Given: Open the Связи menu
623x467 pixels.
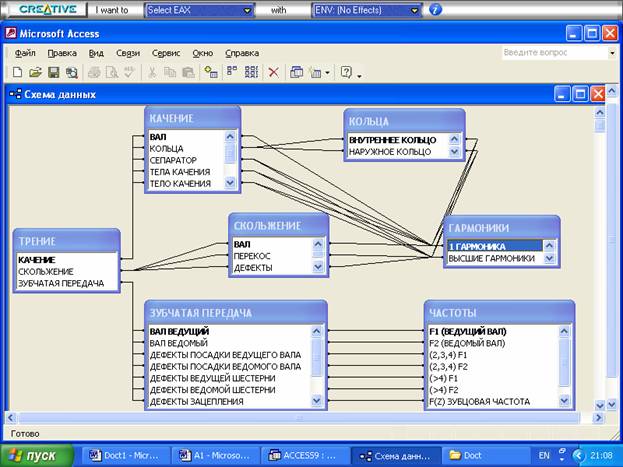Looking at the screenshot, I should [x=128, y=53].
